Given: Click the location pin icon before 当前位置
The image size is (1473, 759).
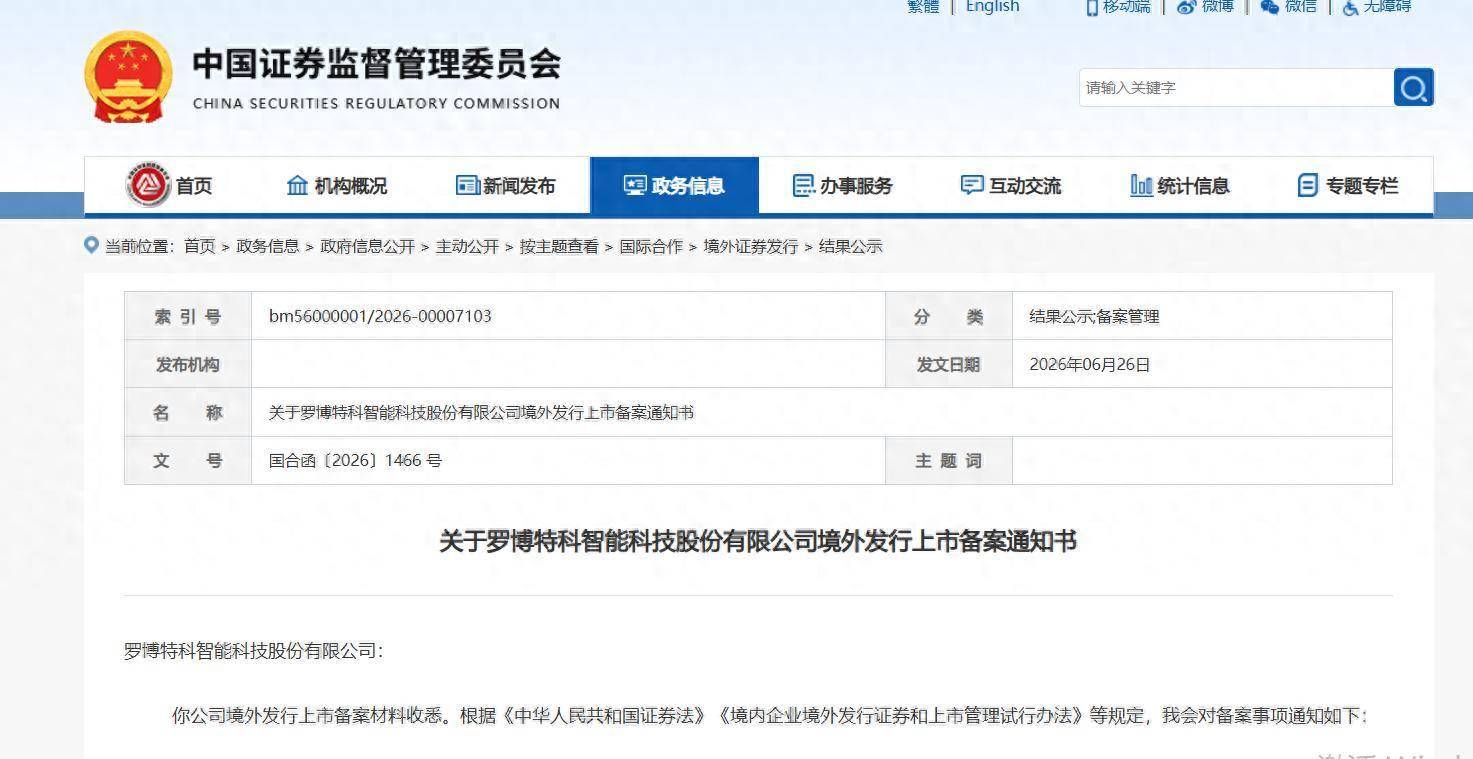Looking at the screenshot, I should click(92, 245).
